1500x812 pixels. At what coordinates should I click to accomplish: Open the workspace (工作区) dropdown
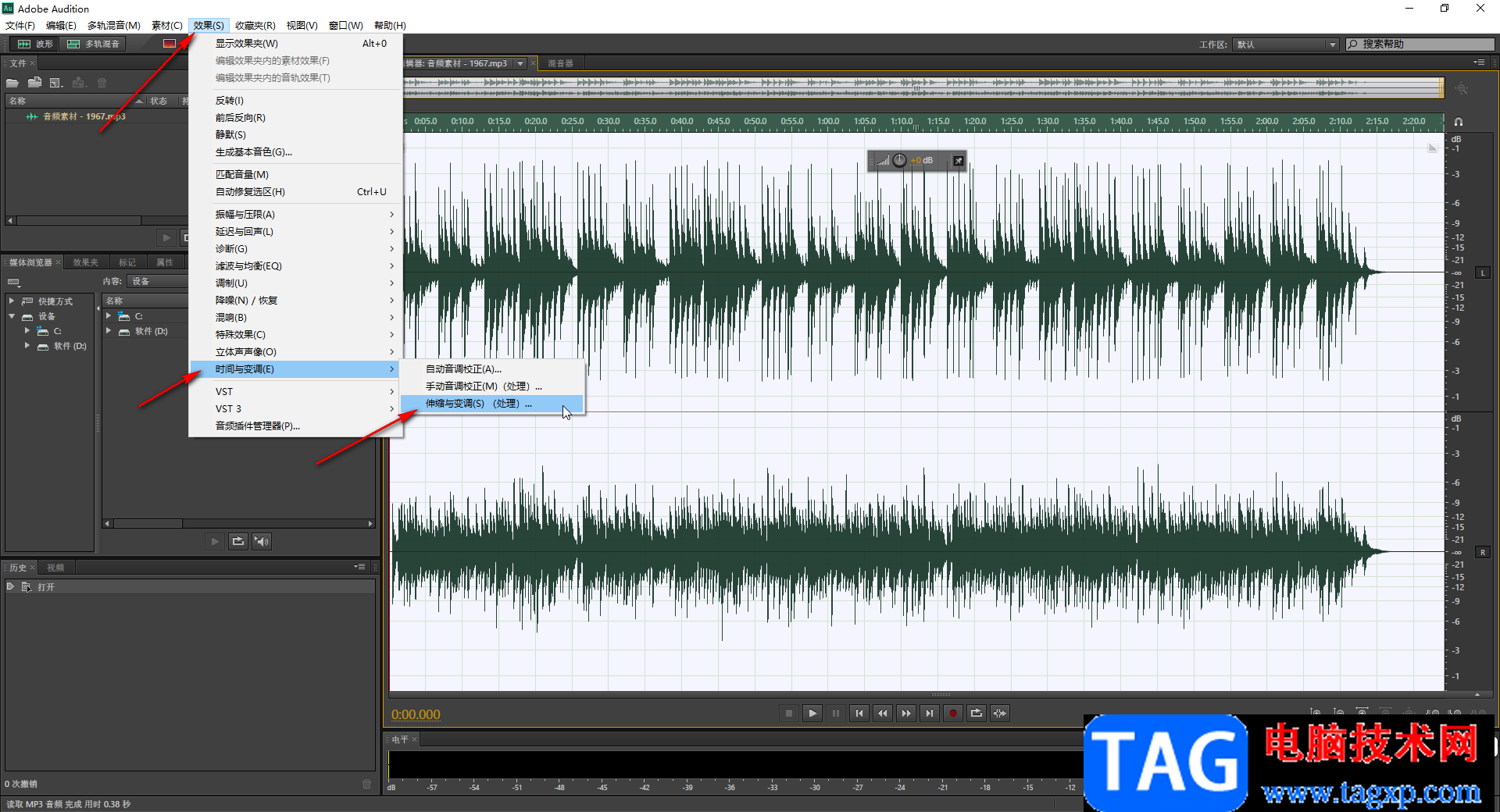tap(1287, 45)
